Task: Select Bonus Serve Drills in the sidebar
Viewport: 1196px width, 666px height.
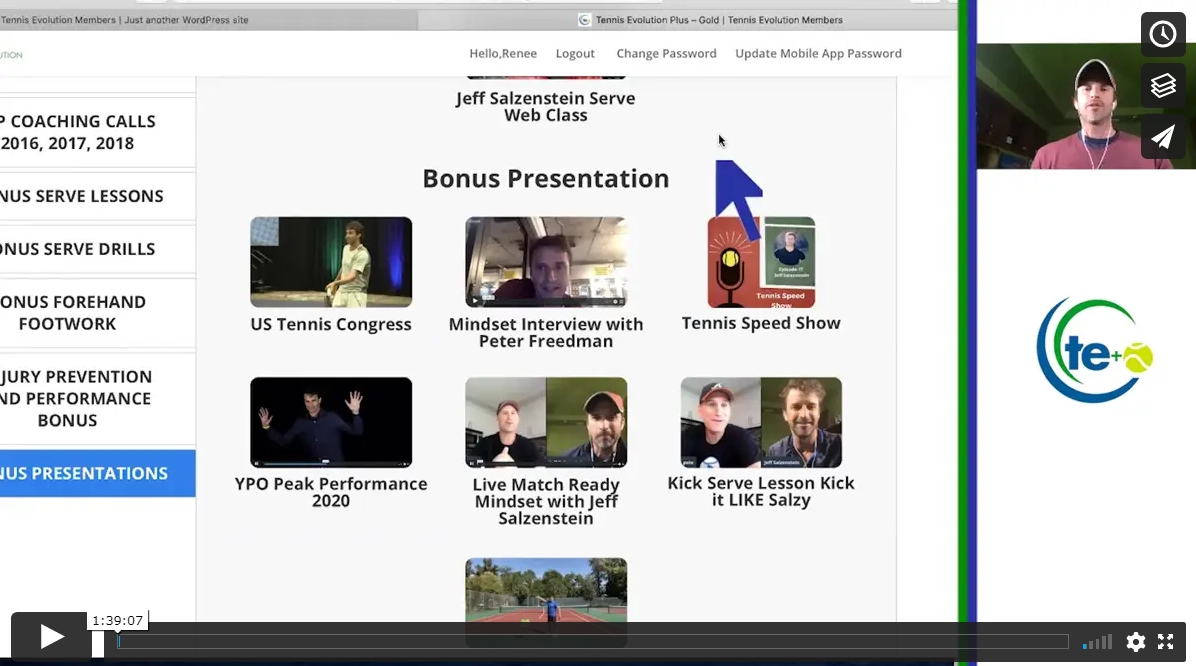Action: [98, 249]
